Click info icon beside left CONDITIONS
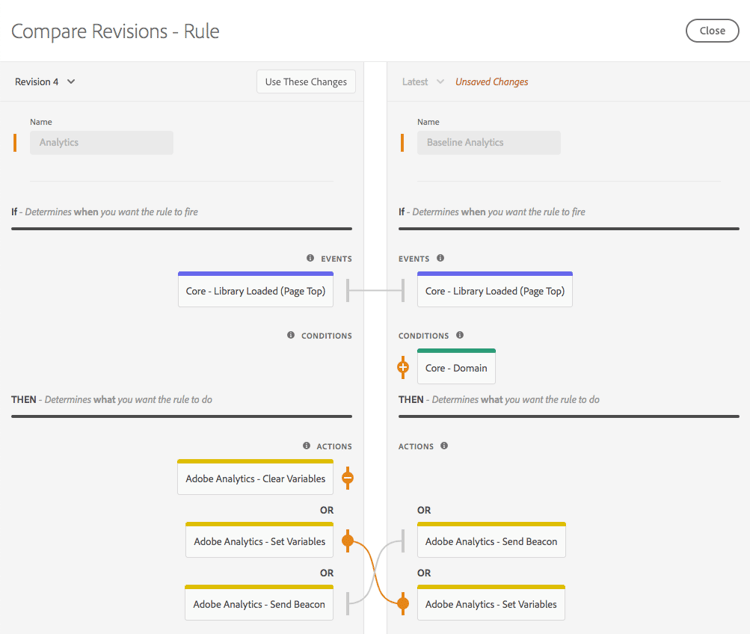 (x=291, y=335)
